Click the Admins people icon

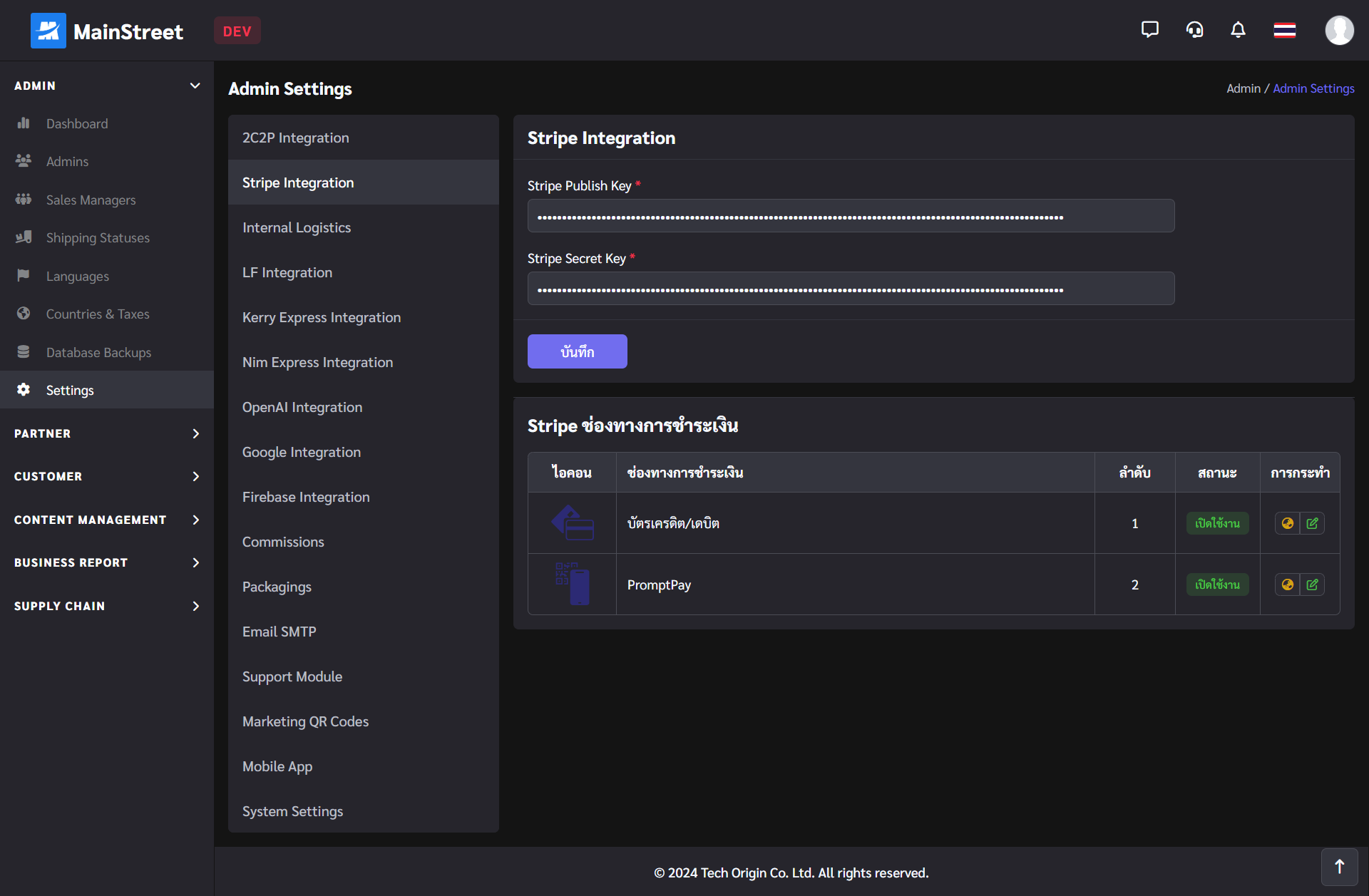pyautogui.click(x=24, y=161)
